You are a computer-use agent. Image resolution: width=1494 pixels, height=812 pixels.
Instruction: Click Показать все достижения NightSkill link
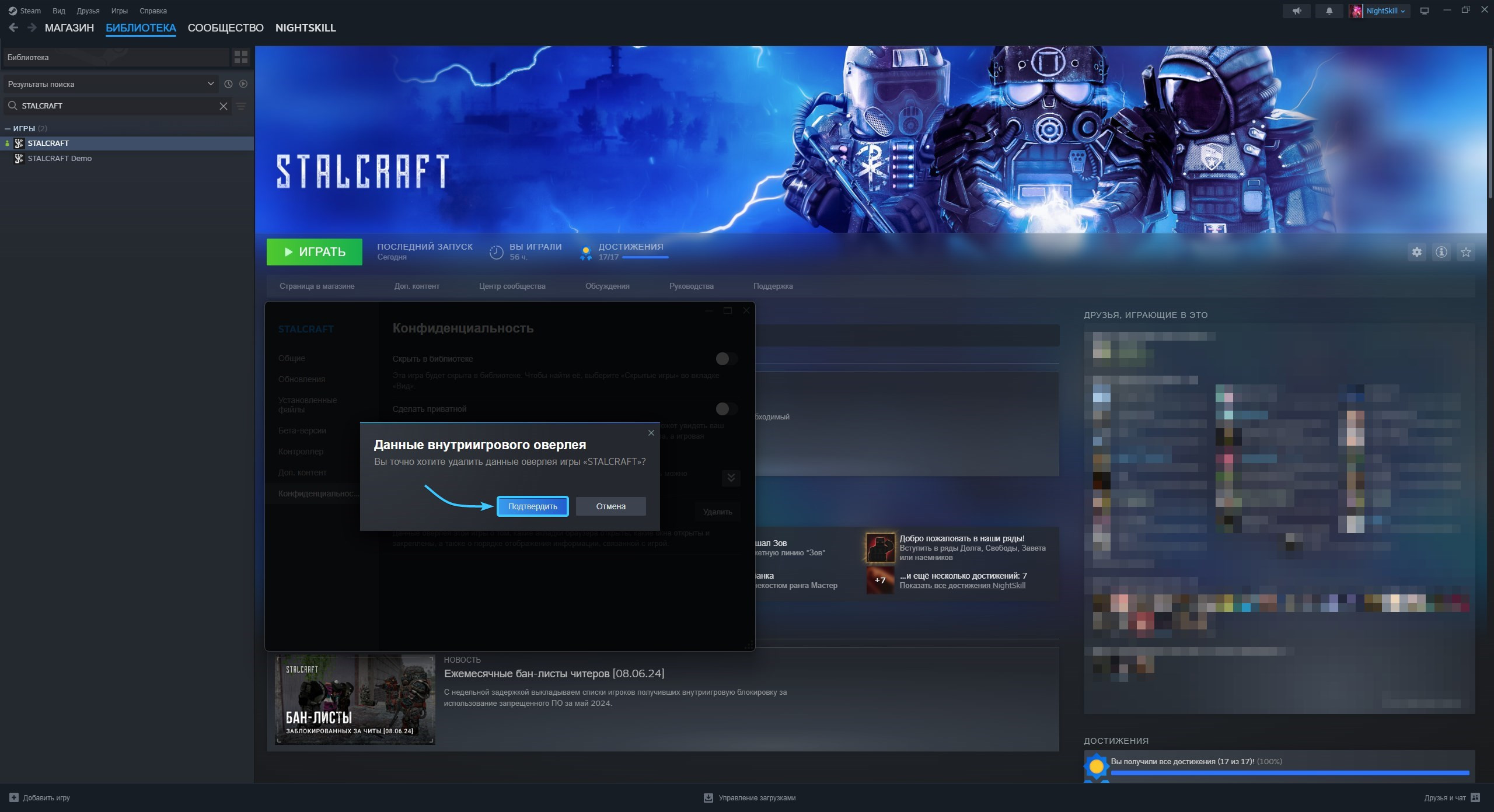962,586
